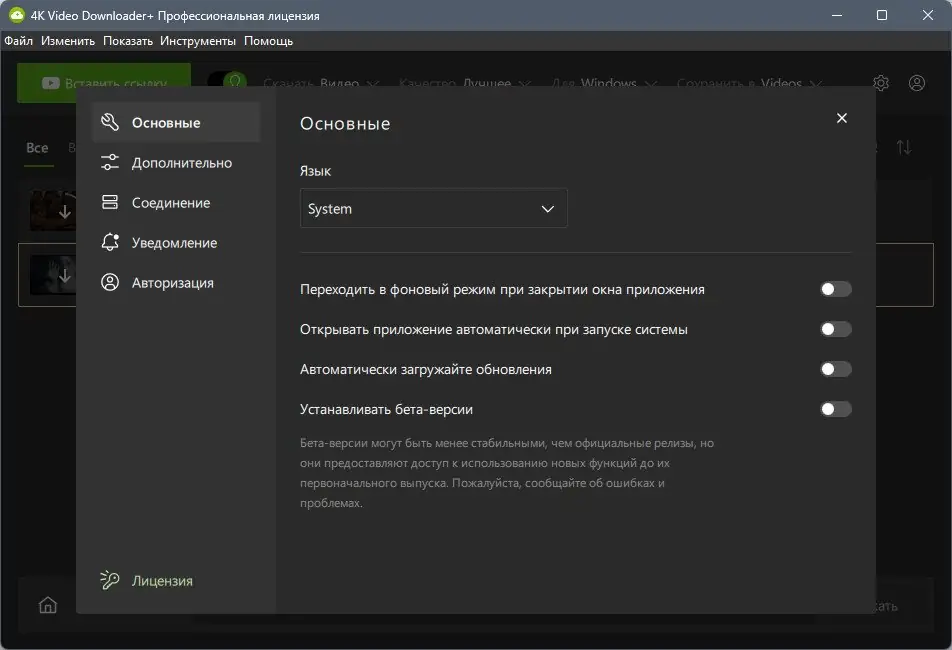Open the user account profile icon
The image size is (952, 650).
(x=917, y=83)
